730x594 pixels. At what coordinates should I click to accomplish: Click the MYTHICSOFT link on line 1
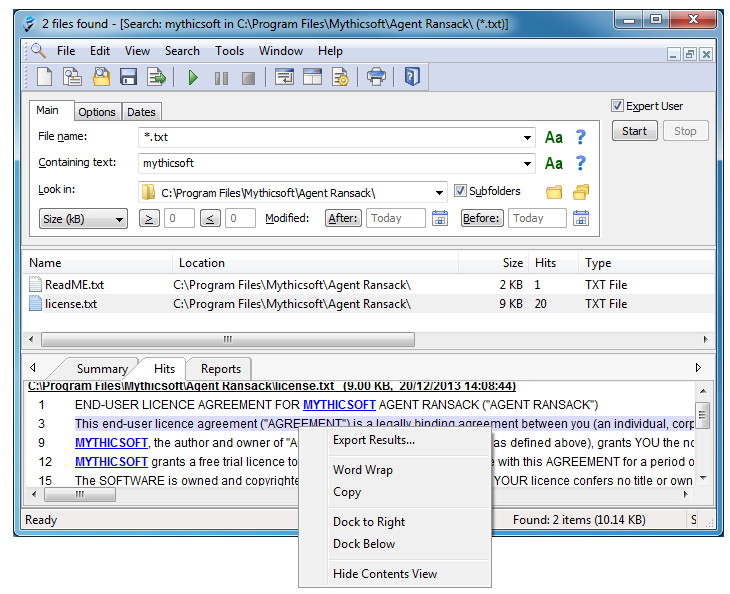point(339,405)
